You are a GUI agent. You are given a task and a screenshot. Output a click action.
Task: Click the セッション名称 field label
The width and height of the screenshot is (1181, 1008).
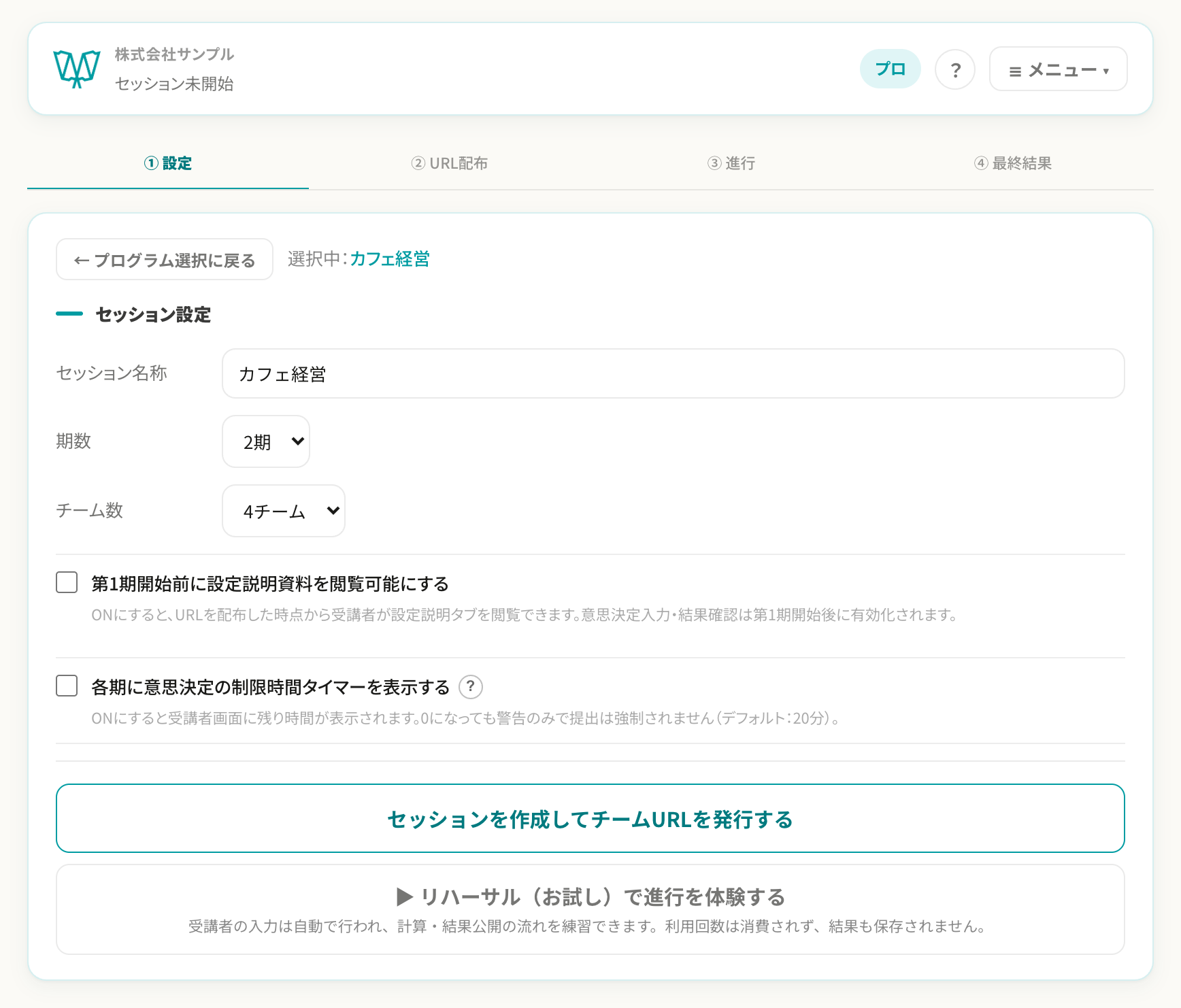(x=112, y=373)
